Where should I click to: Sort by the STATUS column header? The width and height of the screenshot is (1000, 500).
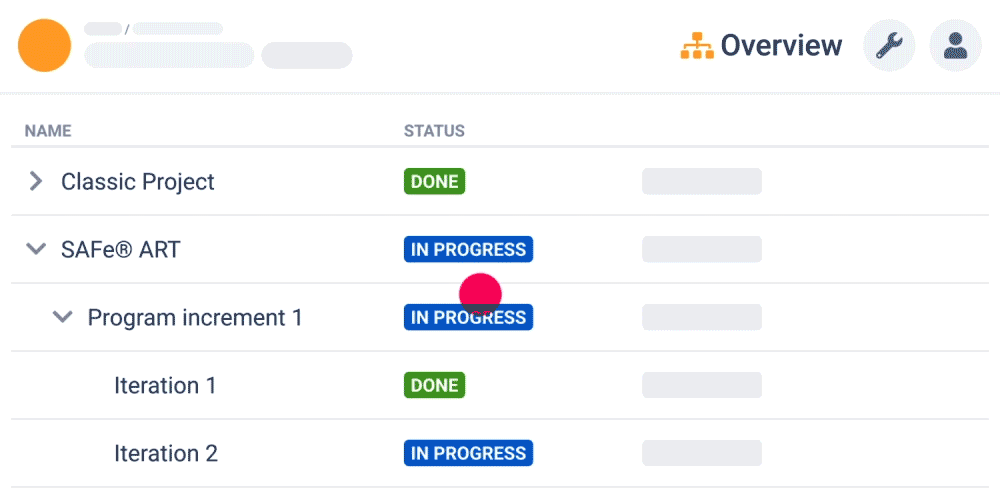(x=434, y=131)
